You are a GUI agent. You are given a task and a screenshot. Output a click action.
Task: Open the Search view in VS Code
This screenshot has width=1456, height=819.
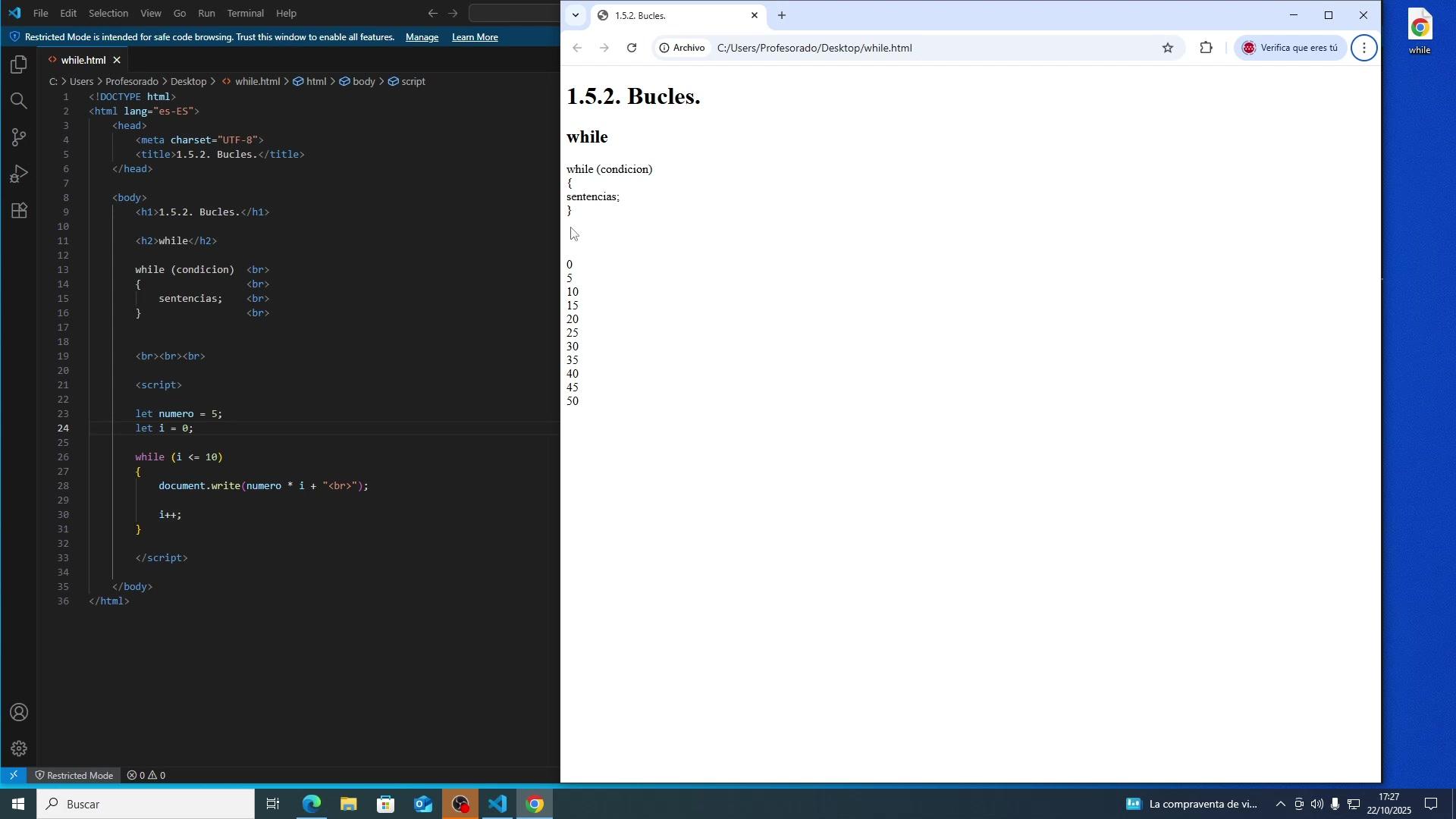[19, 101]
